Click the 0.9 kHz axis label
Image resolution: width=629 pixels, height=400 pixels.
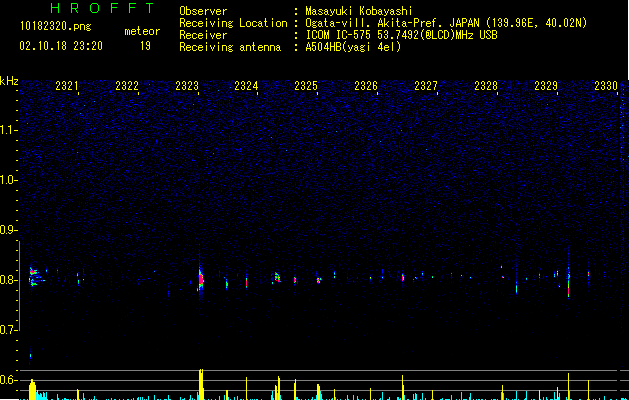tap(8, 230)
